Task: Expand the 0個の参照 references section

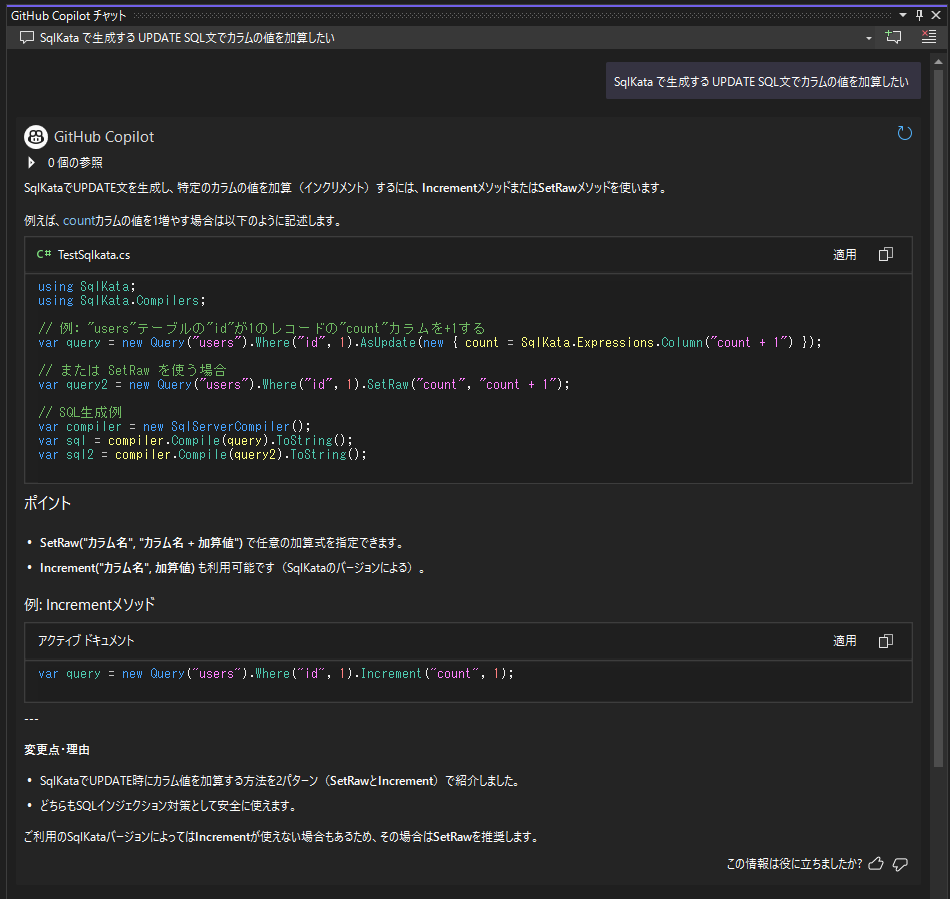Action: coord(32,162)
